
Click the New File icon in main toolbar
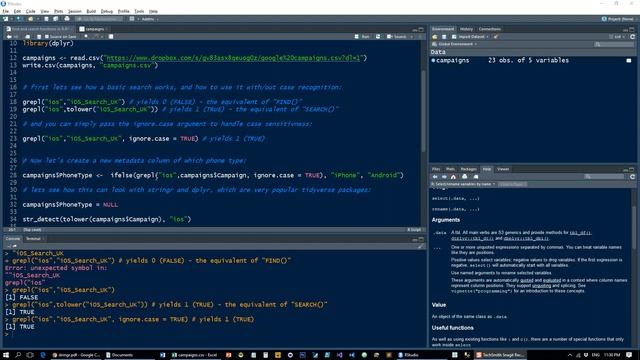point(6,19)
